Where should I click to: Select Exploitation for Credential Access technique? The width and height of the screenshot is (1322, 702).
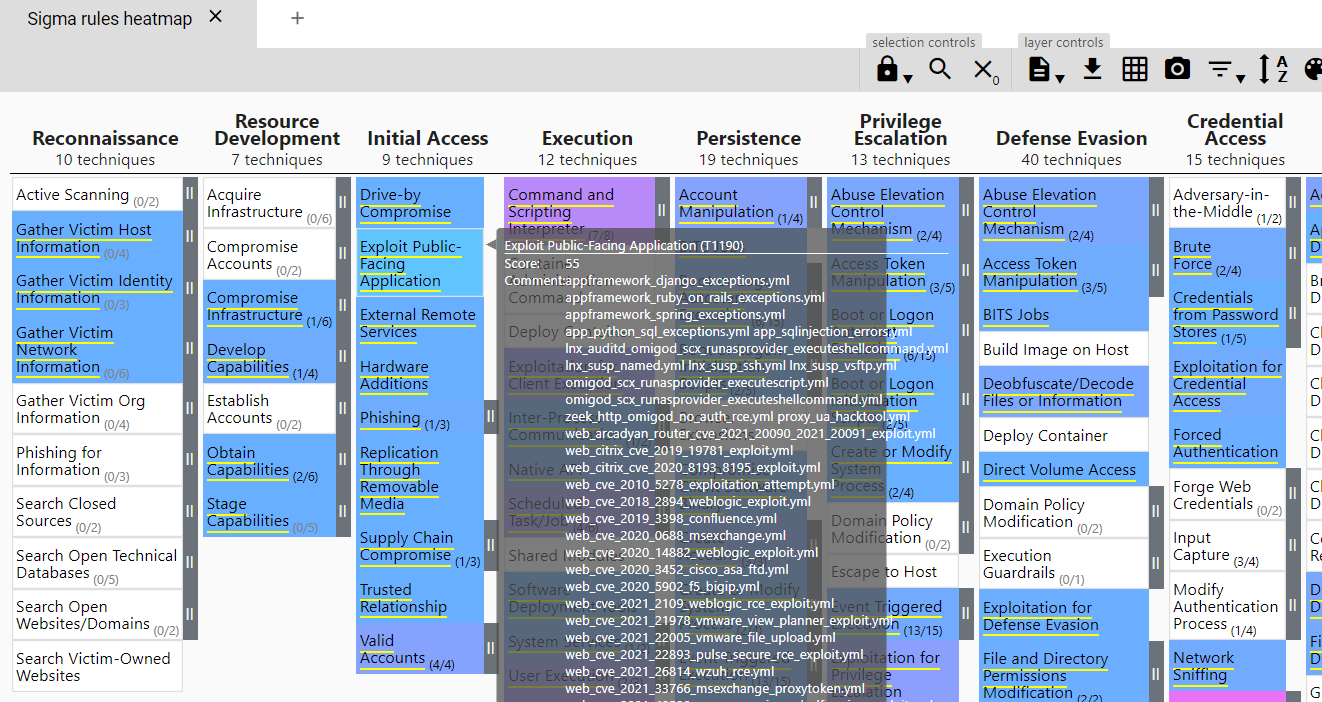pyautogui.click(x=1228, y=383)
